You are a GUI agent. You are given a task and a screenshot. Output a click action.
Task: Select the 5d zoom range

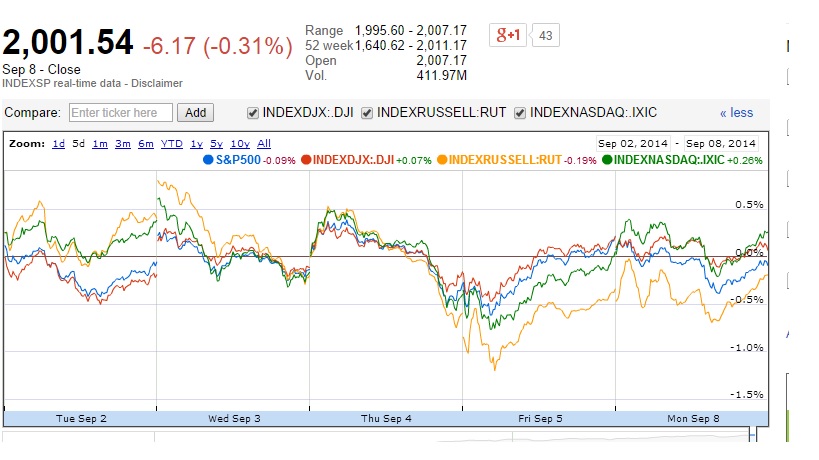point(78,144)
